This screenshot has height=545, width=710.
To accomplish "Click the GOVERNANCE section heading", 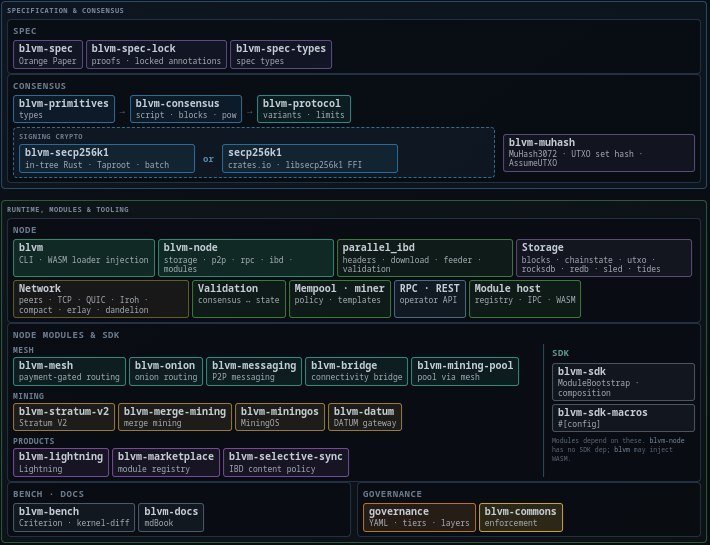I will (392, 494).
